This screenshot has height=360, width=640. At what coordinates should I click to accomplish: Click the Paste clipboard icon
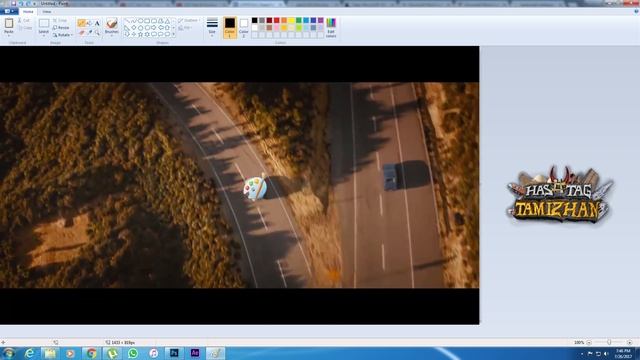click(9, 23)
